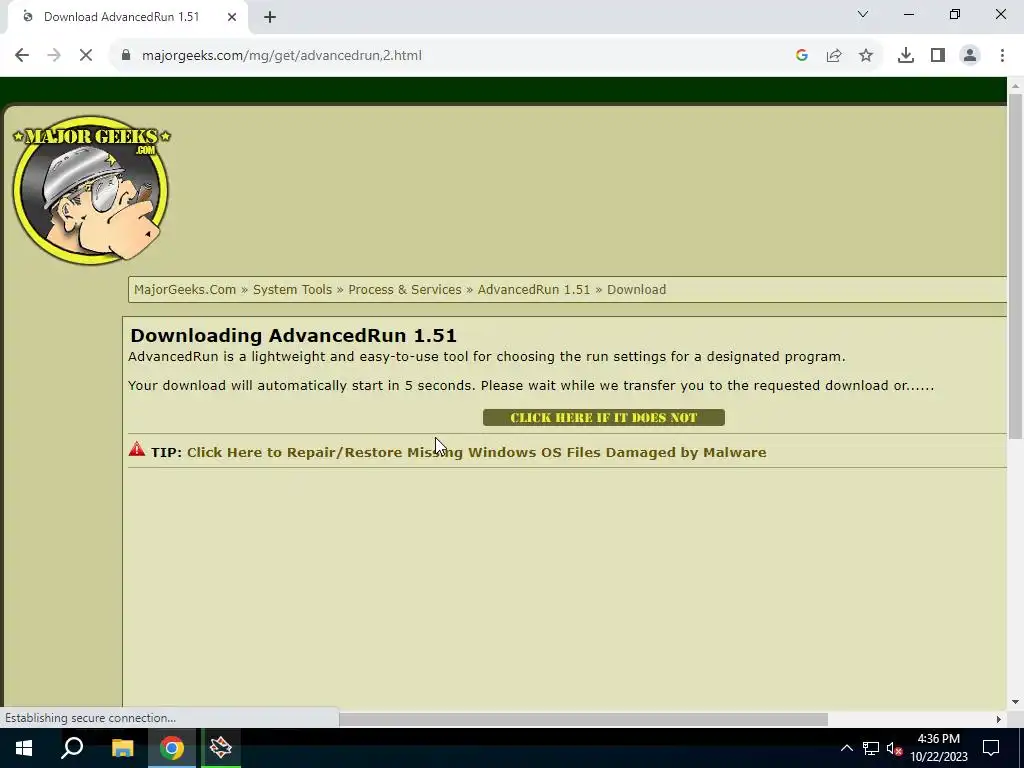
Task: Click the Google icon in address bar
Action: click(x=802, y=56)
